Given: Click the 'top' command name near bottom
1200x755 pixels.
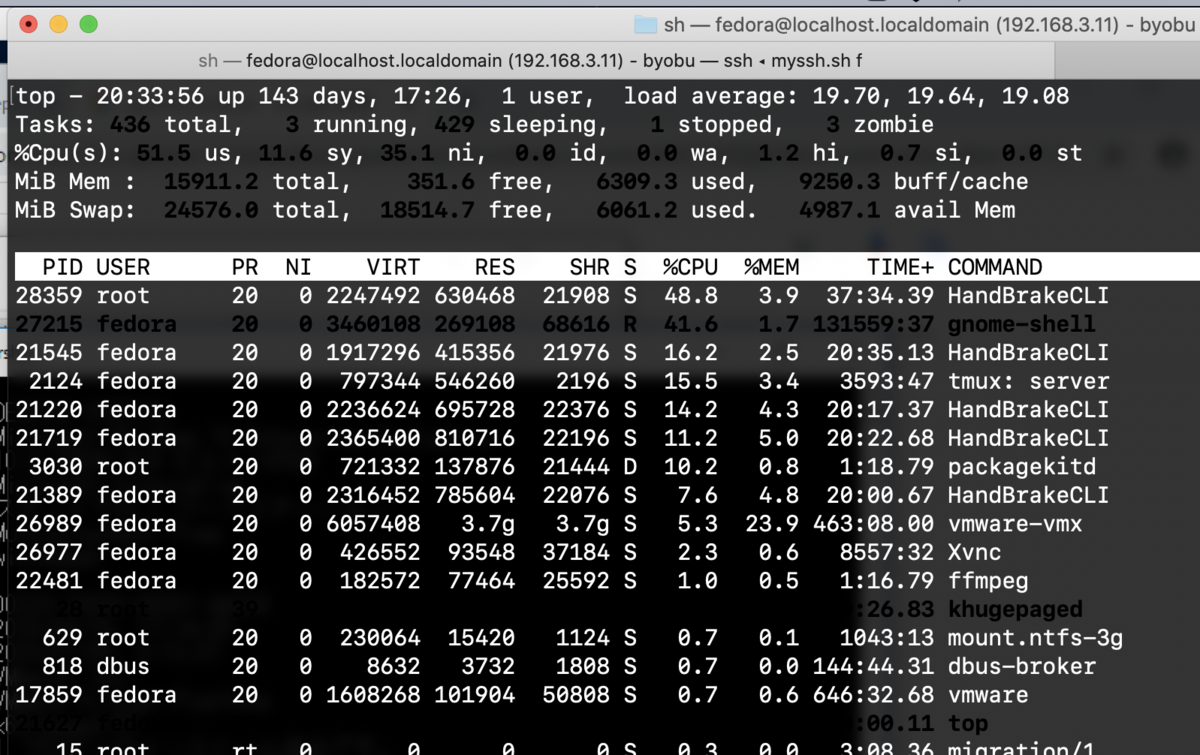Looking at the screenshot, I should click(x=968, y=723).
